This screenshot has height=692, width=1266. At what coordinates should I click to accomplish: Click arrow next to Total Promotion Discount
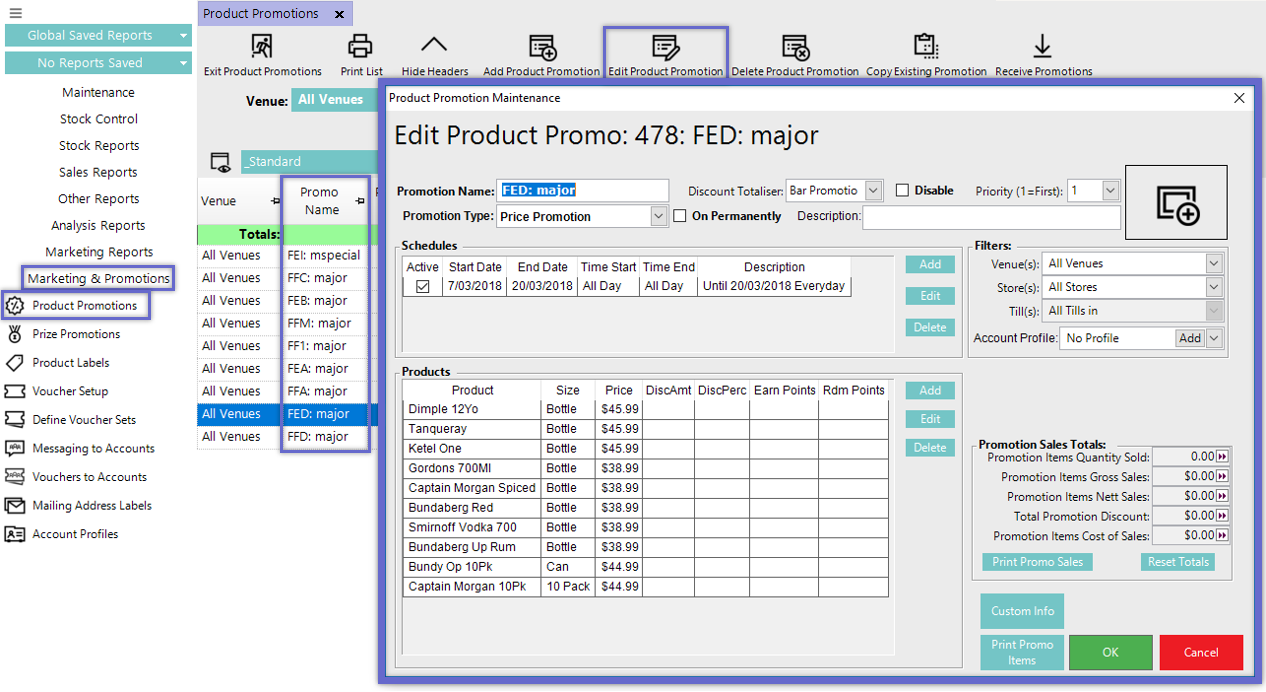click(1222, 516)
